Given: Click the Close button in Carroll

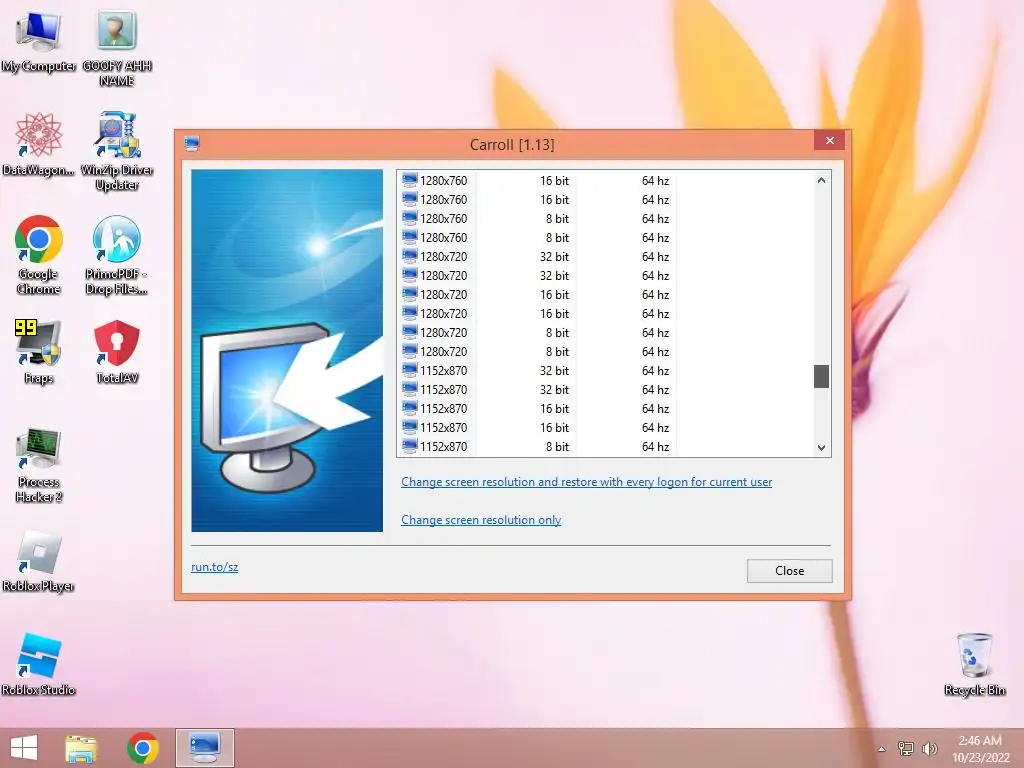Looking at the screenshot, I should pos(790,571).
